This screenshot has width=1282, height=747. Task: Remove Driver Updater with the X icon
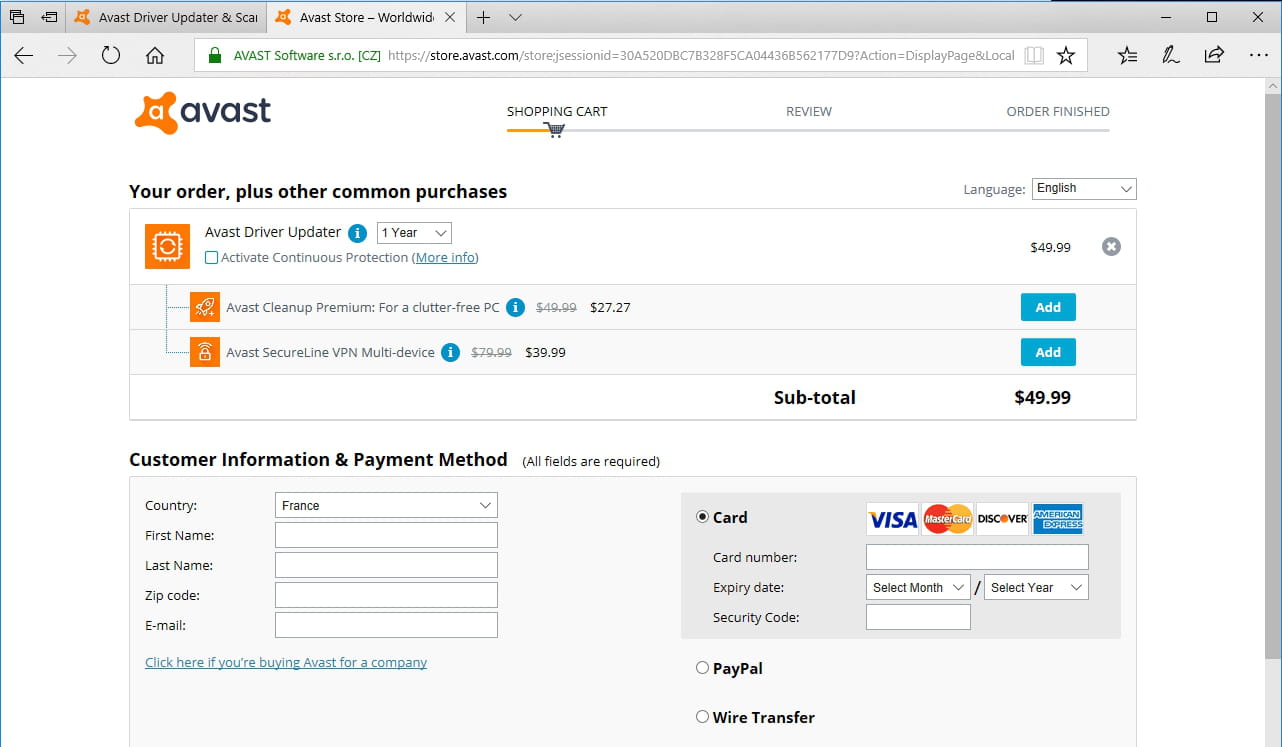click(x=1111, y=246)
